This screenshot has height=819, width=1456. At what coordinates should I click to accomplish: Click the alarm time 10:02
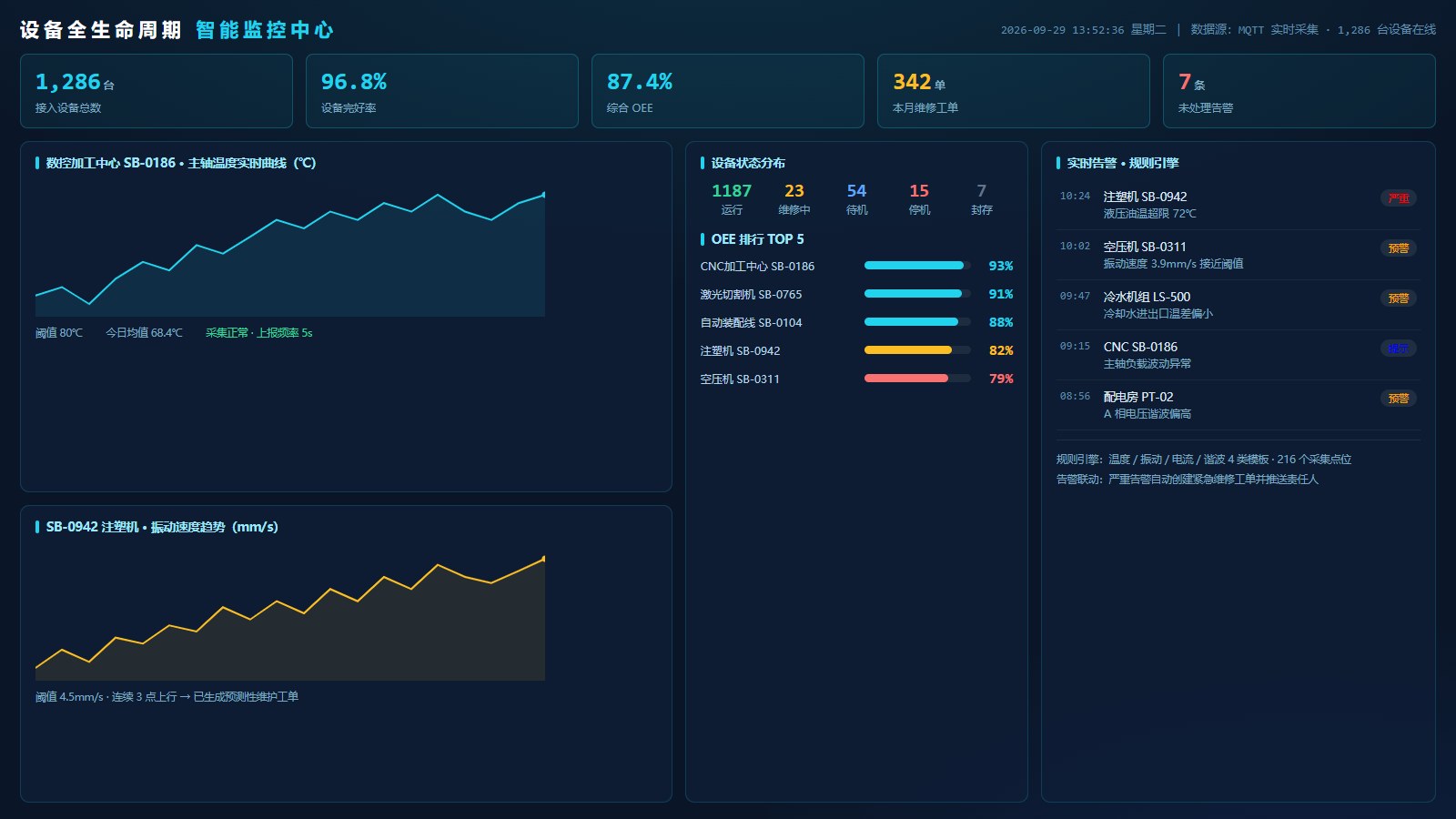coord(1075,247)
